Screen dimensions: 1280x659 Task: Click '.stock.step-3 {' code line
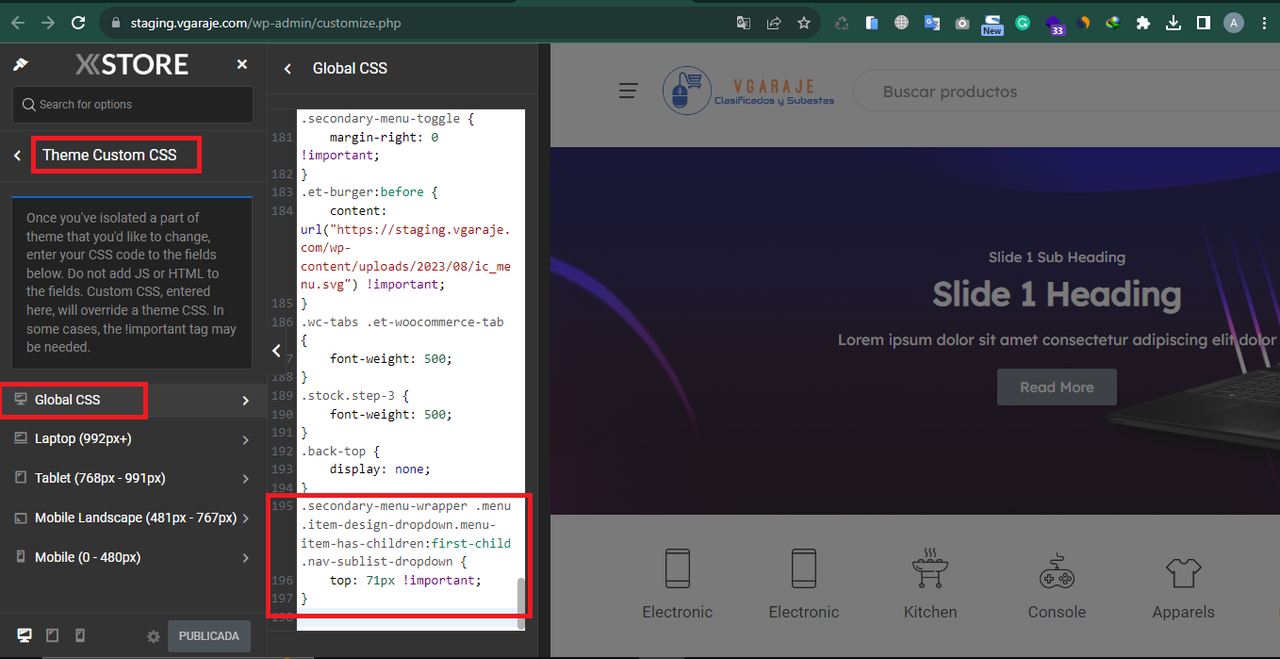pyautogui.click(x=354, y=395)
